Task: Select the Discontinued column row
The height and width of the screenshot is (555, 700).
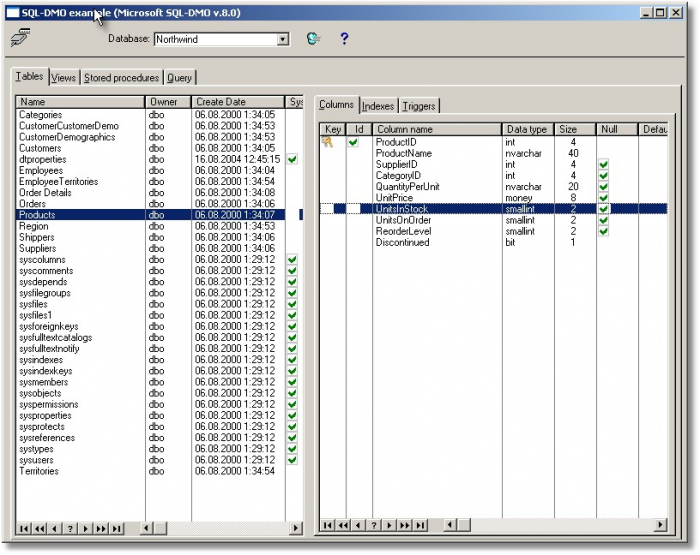Action: (x=493, y=243)
